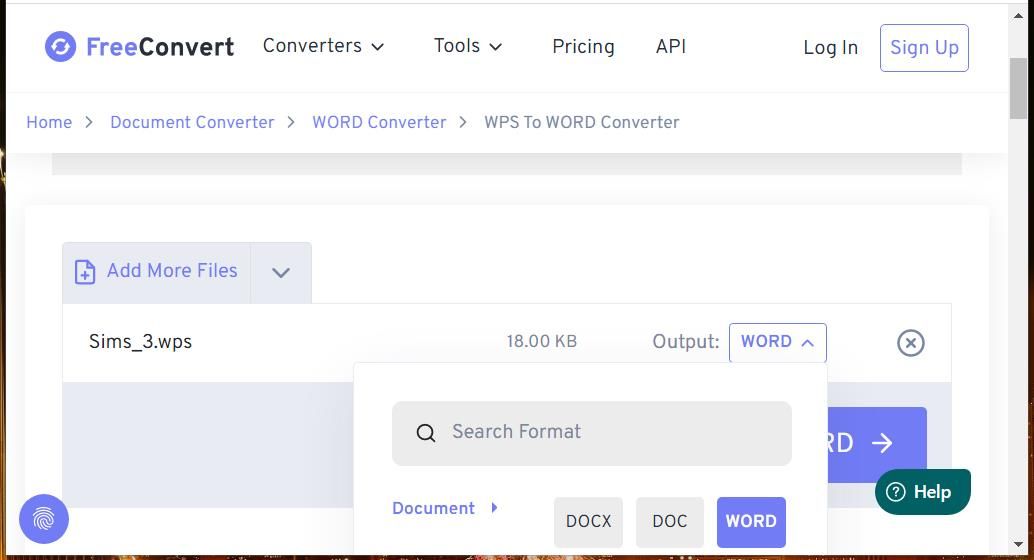Choose DOCX output format

coord(588,522)
